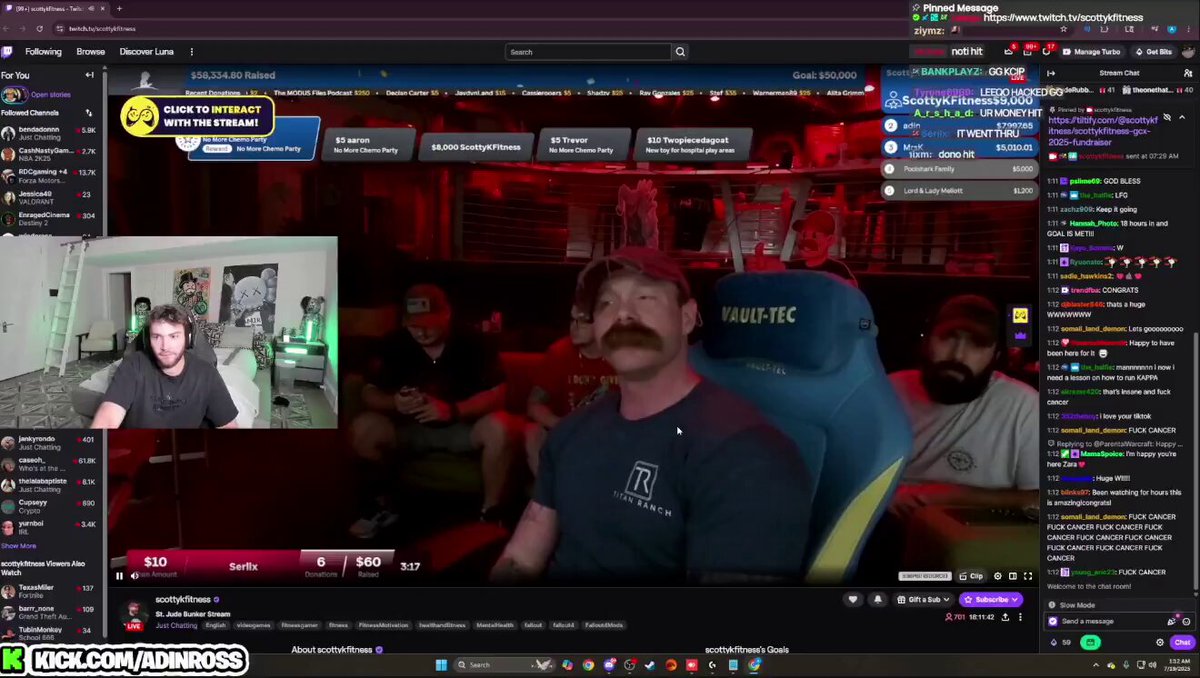The height and width of the screenshot is (678, 1200).
Task: Toggle notifications bell for scottykfitness
Action: [878, 599]
